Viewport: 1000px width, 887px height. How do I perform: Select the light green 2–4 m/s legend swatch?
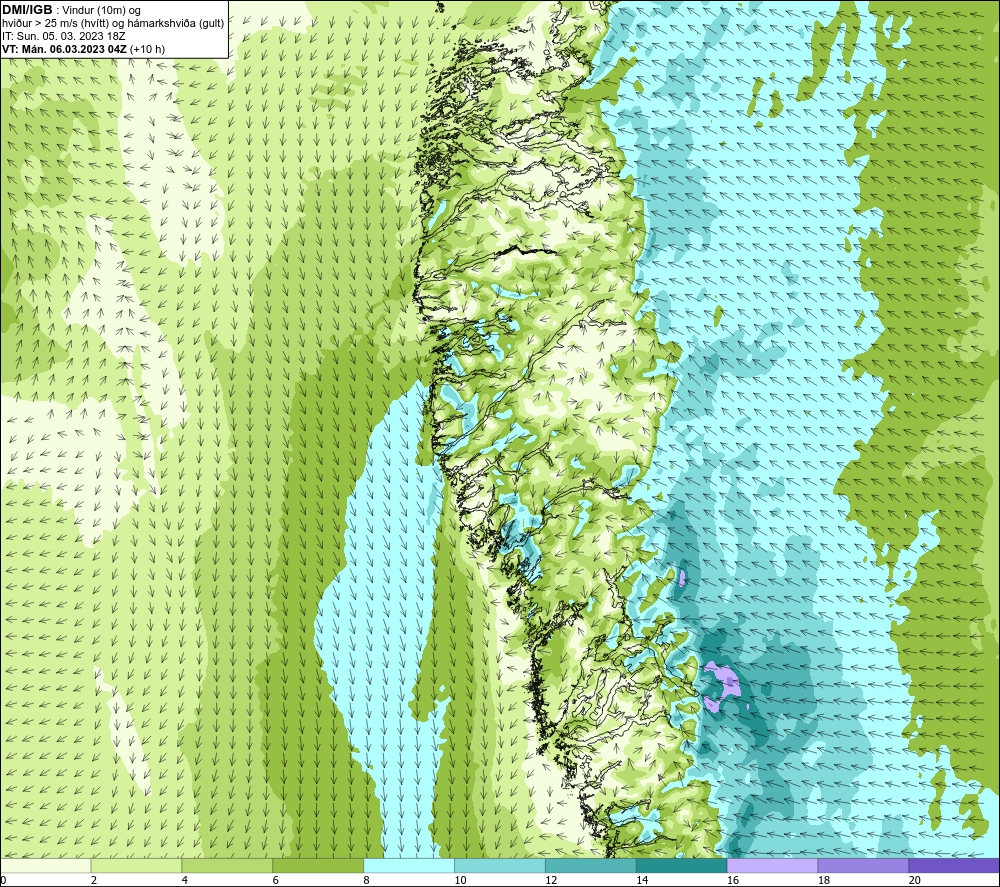136,865
